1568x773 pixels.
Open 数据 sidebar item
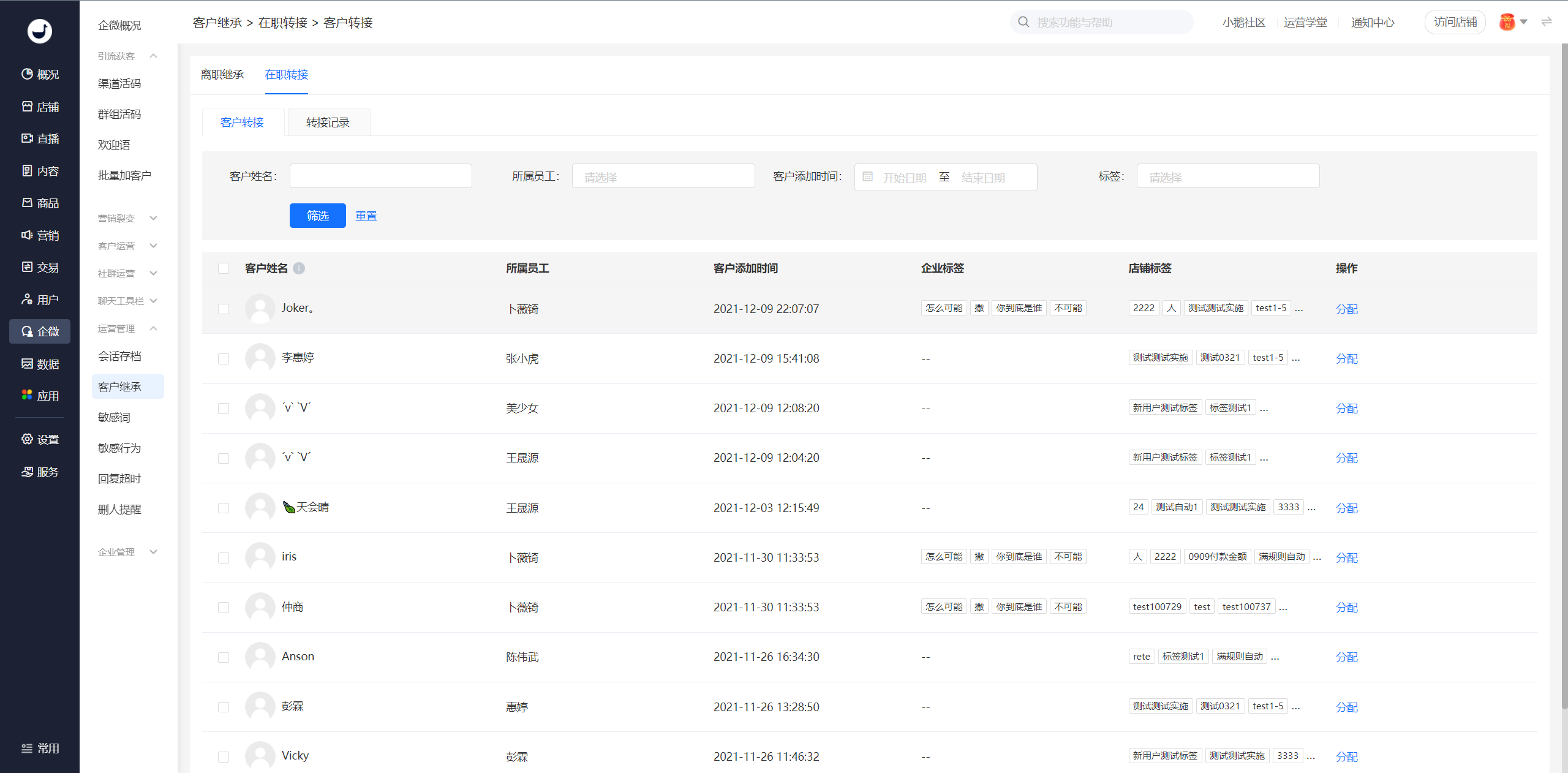point(40,364)
